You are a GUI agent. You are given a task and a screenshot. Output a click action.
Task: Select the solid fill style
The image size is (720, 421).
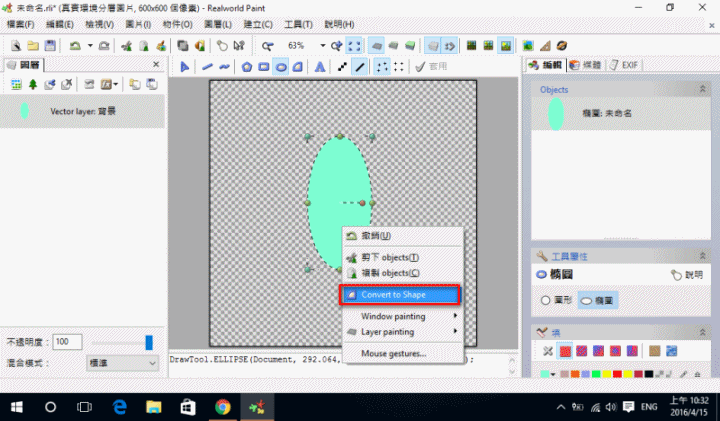565,351
